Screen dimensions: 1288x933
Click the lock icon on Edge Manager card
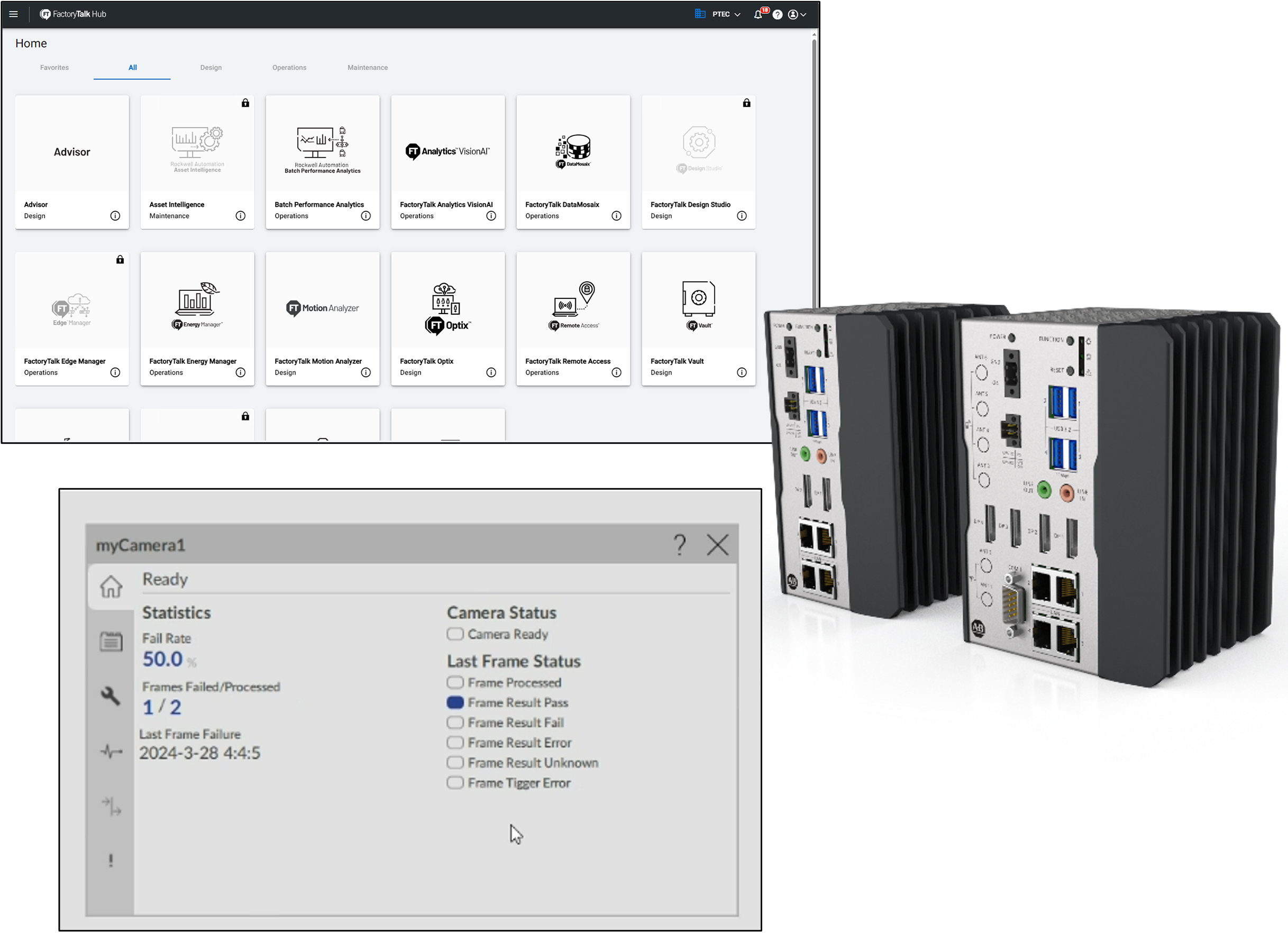pyautogui.click(x=120, y=260)
